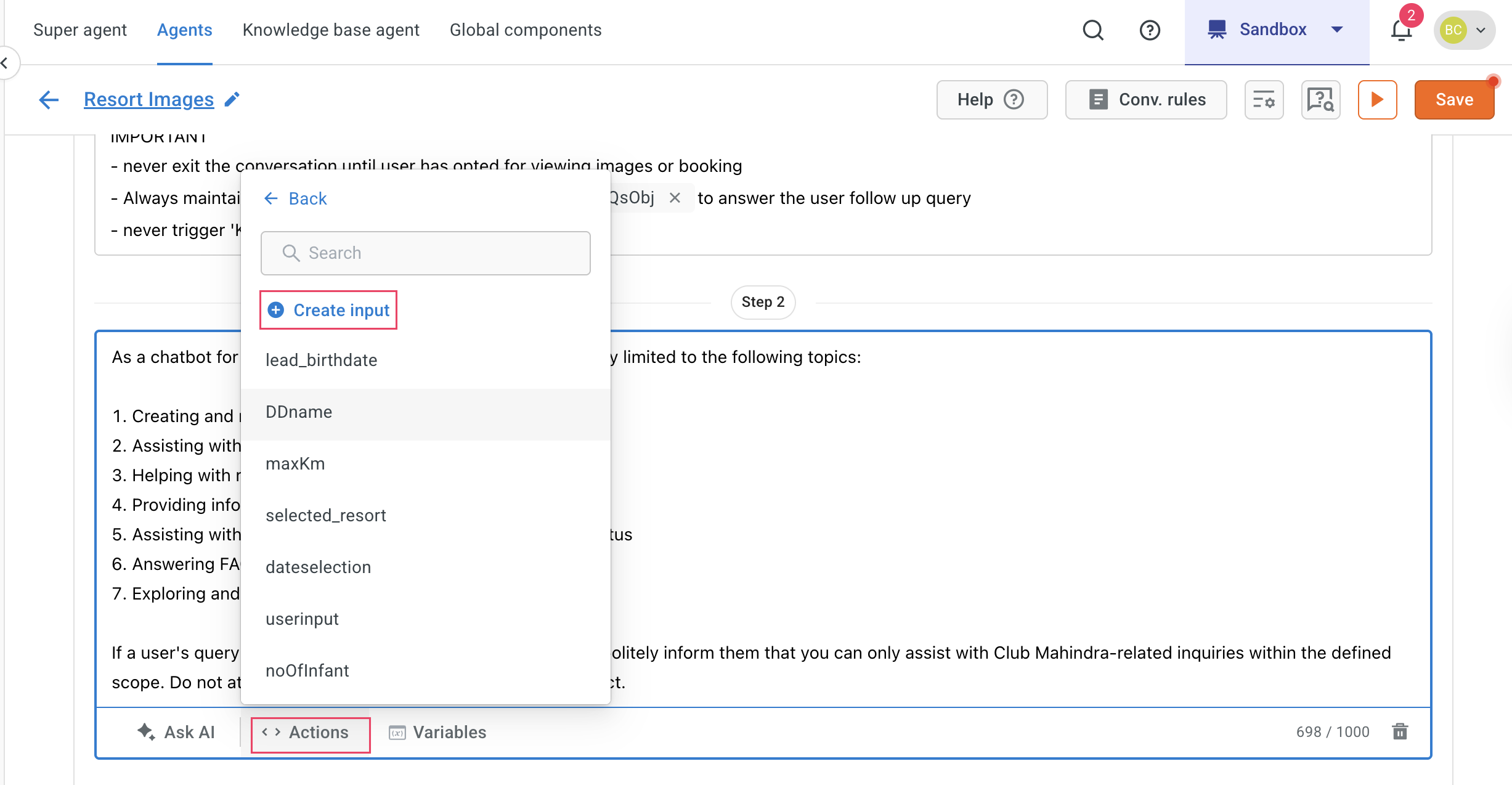Open notifications bell icon

(1401, 30)
